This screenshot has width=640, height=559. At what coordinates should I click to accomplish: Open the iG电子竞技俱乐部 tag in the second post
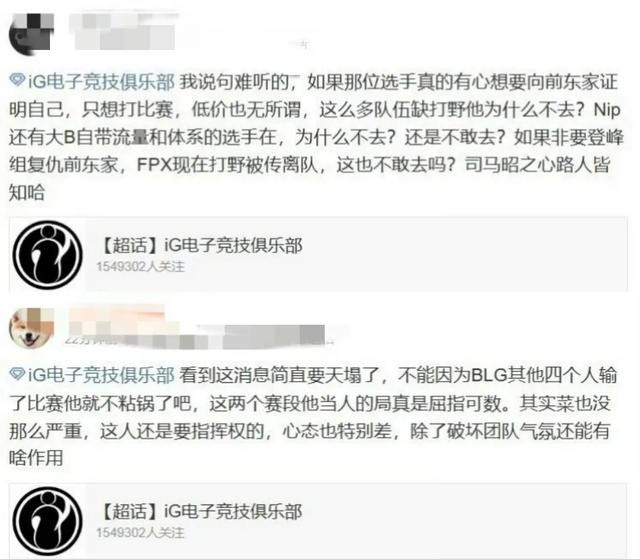[x=101, y=375]
